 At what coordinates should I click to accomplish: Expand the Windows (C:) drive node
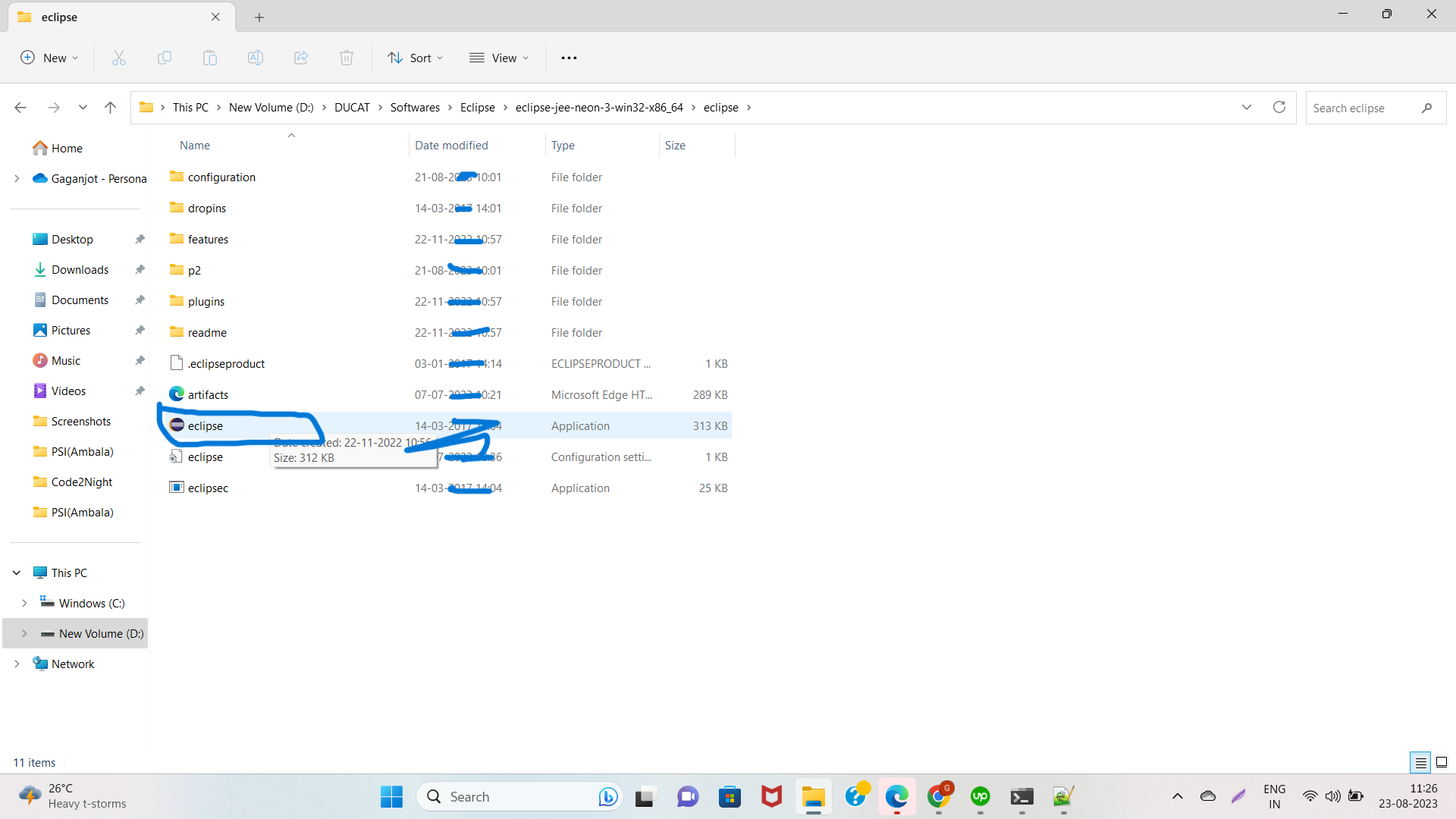click(24, 604)
